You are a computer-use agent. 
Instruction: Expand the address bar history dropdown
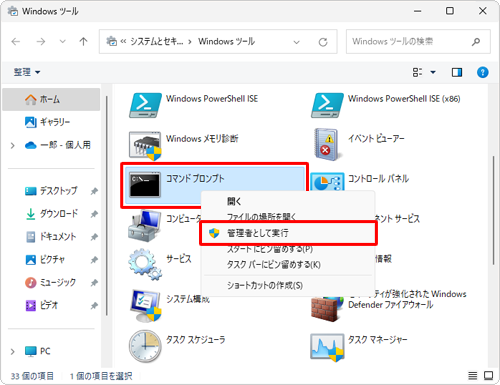pyautogui.click(x=296, y=42)
